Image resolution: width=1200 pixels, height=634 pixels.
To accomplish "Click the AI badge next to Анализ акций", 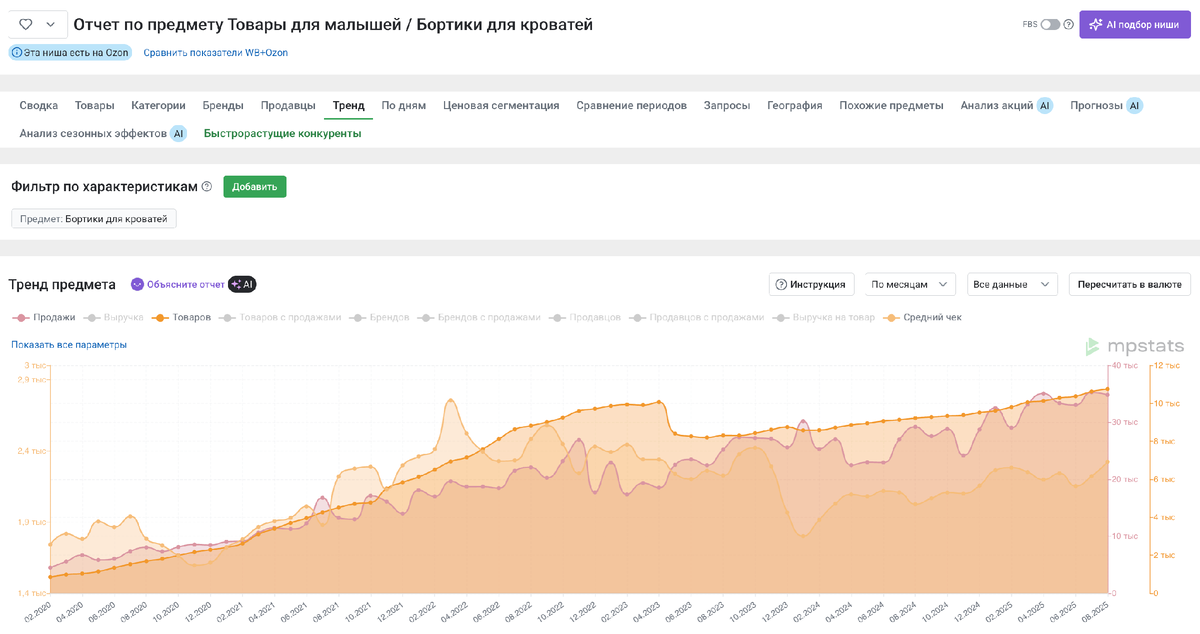I will [x=1044, y=105].
